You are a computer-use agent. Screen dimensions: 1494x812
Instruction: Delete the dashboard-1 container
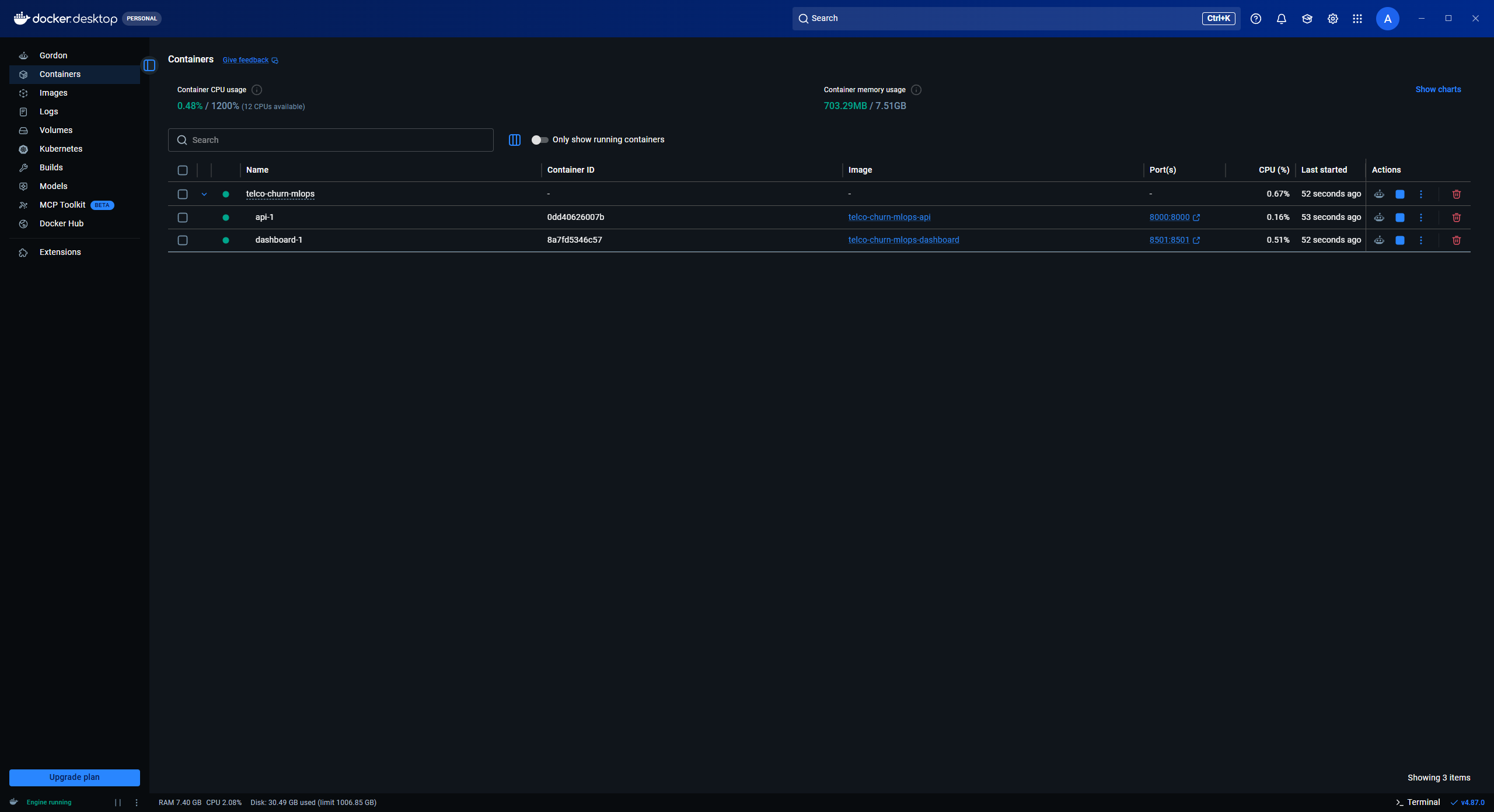[1457, 240]
